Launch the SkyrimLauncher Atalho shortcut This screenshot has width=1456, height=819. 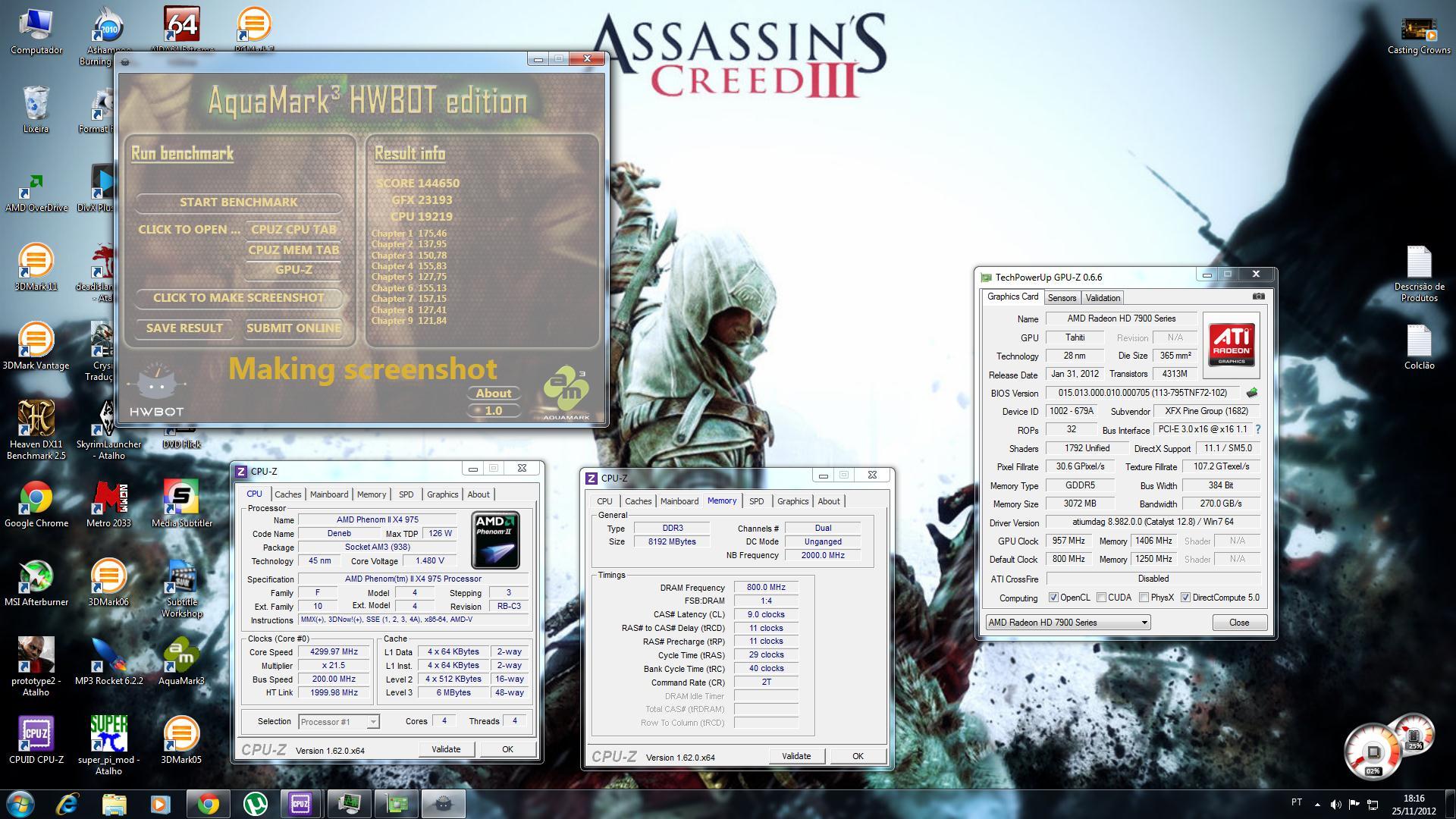108,430
